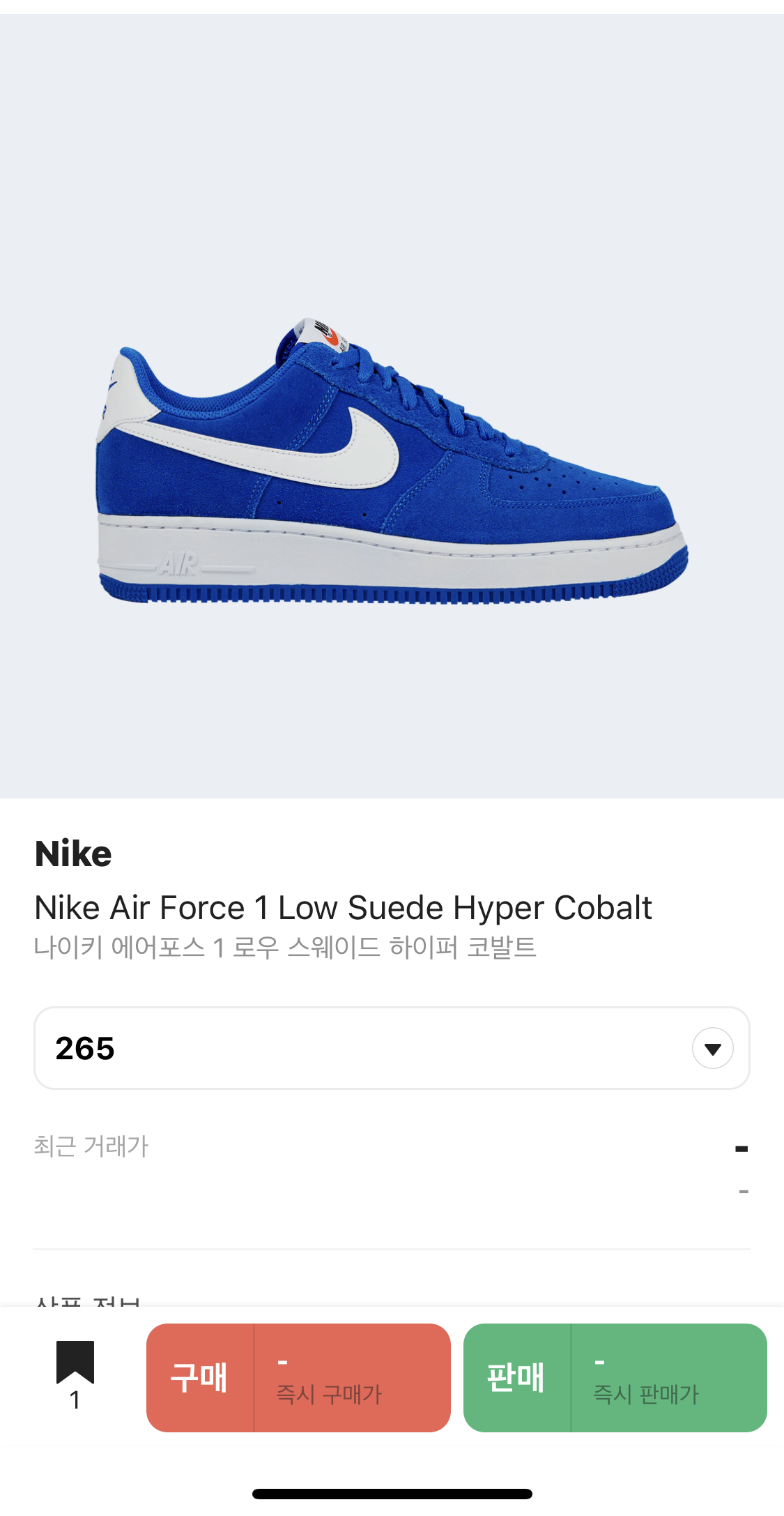Tap the bookmark count number 1
The image size is (784, 1516).
pyautogui.click(x=75, y=1400)
